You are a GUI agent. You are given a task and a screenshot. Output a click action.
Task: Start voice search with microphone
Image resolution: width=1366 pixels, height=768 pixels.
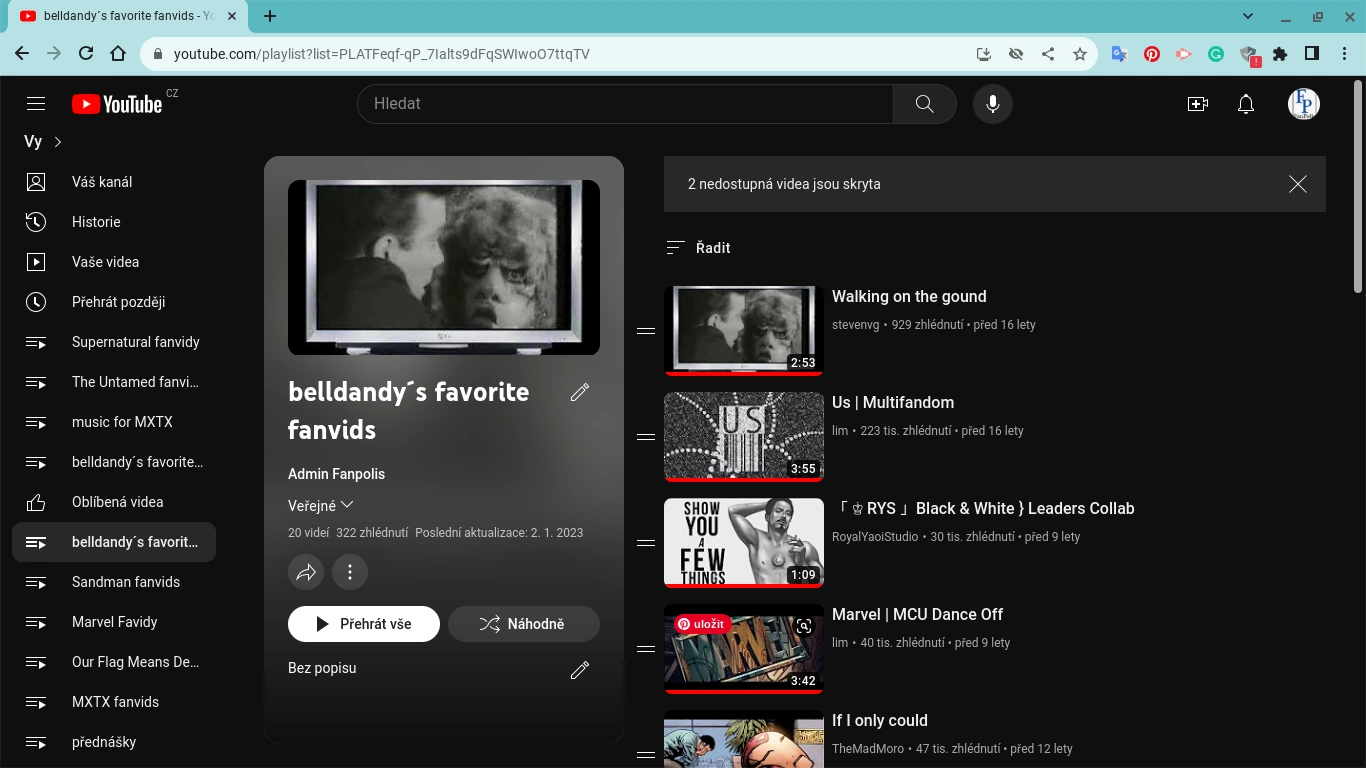993,104
